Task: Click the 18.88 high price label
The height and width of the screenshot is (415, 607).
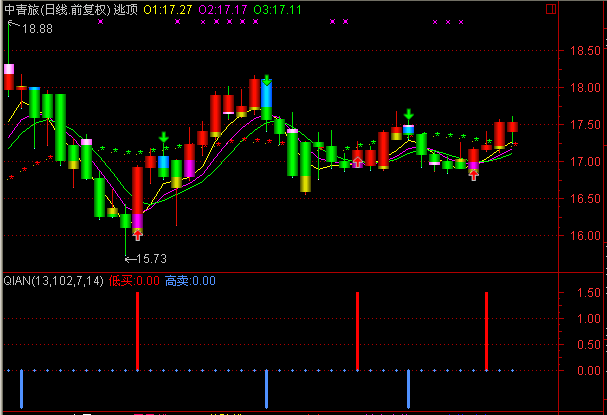Action: [38, 29]
